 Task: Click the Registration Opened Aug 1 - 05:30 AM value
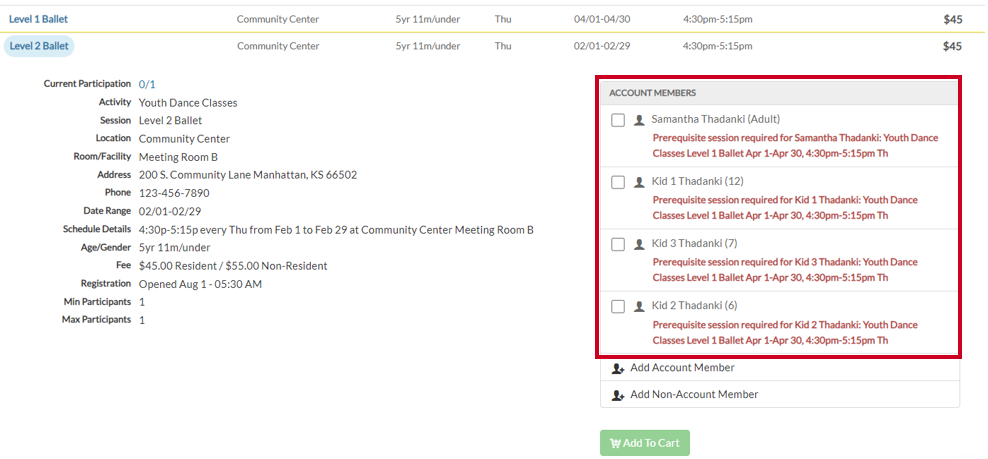(200, 284)
